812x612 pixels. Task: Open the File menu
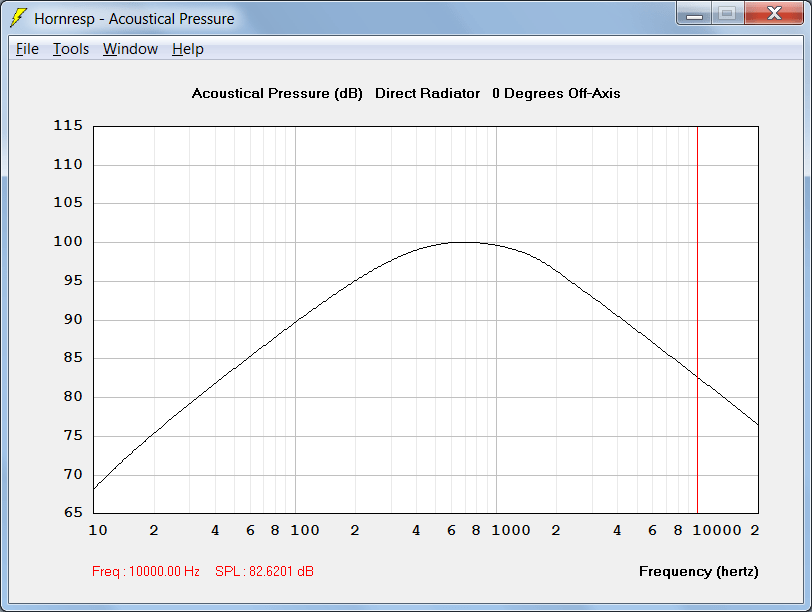click(27, 49)
